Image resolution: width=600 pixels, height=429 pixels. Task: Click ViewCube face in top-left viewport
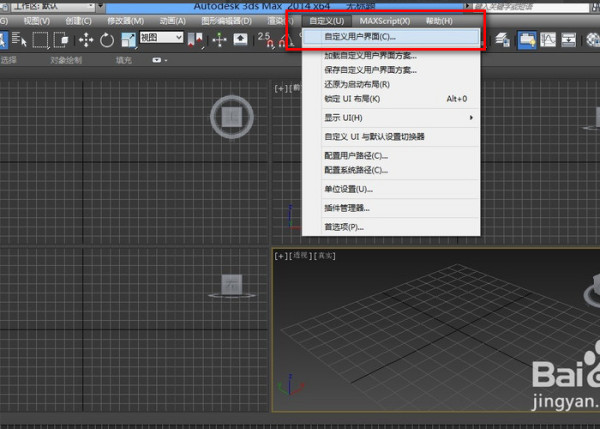pyautogui.click(x=232, y=117)
